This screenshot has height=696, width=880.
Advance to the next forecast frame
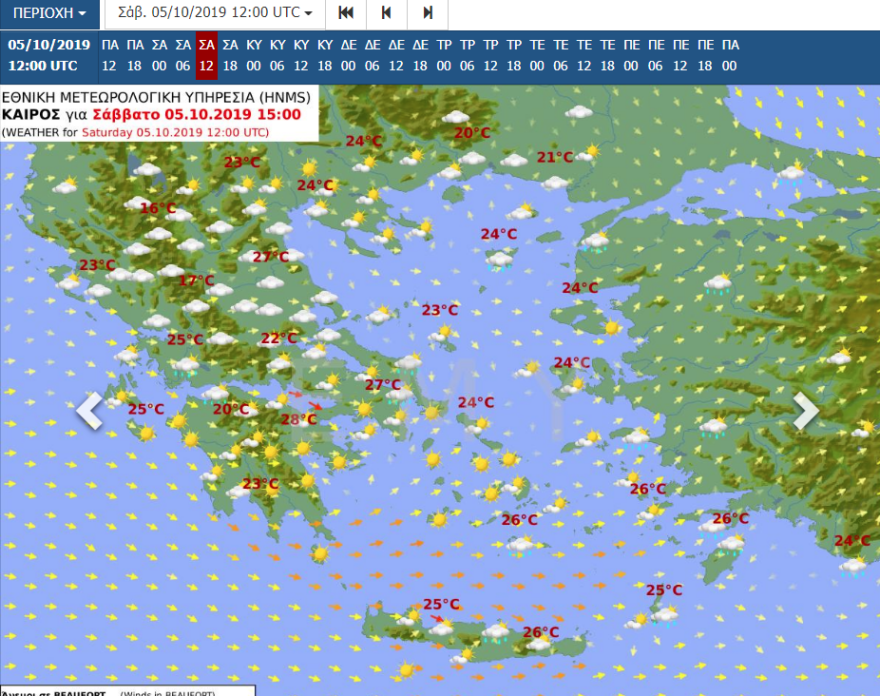coord(428,14)
